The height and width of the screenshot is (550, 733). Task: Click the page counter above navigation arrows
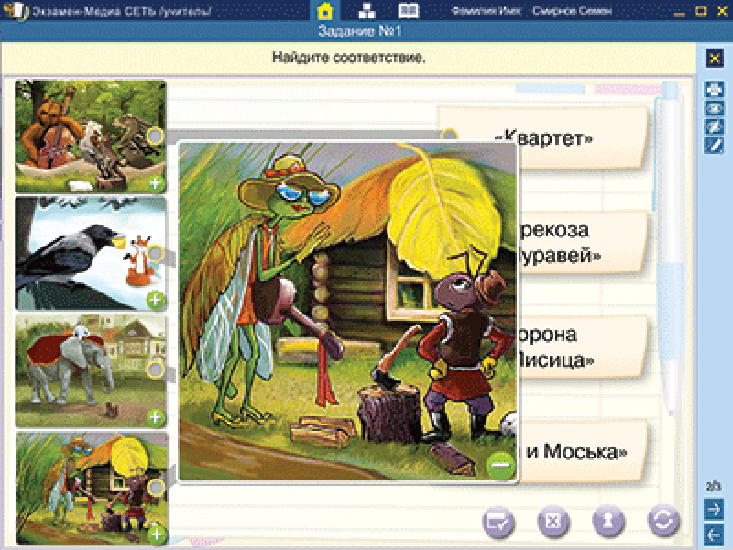(713, 487)
